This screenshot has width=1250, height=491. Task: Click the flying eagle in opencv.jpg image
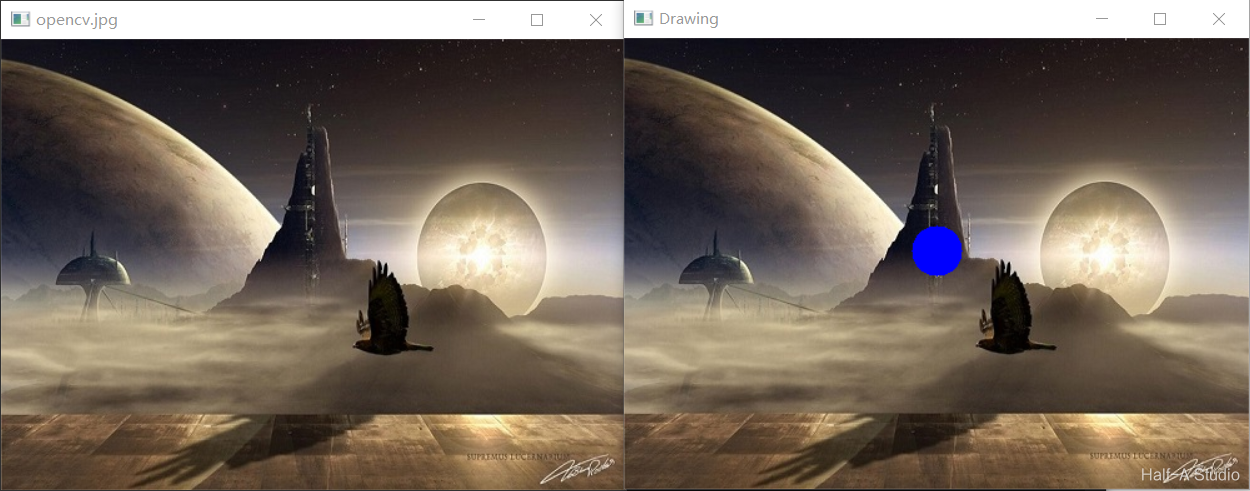point(393,309)
